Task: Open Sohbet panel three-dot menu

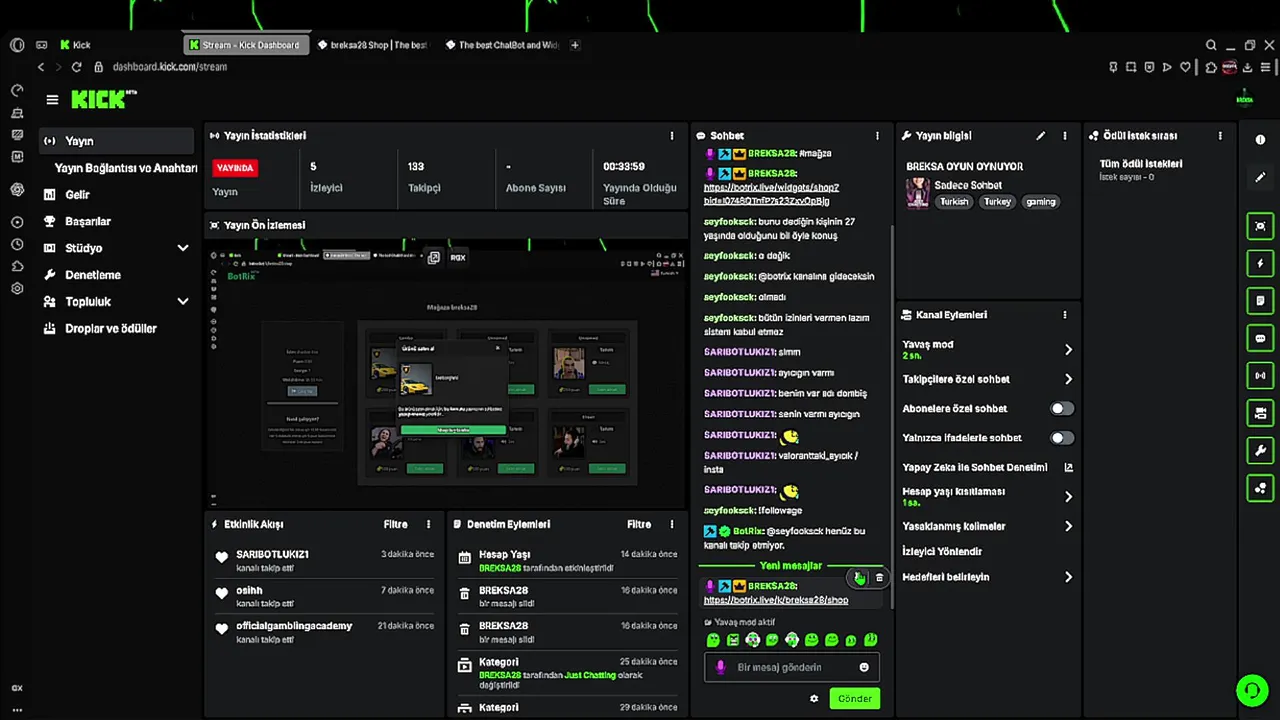Action: (x=878, y=136)
